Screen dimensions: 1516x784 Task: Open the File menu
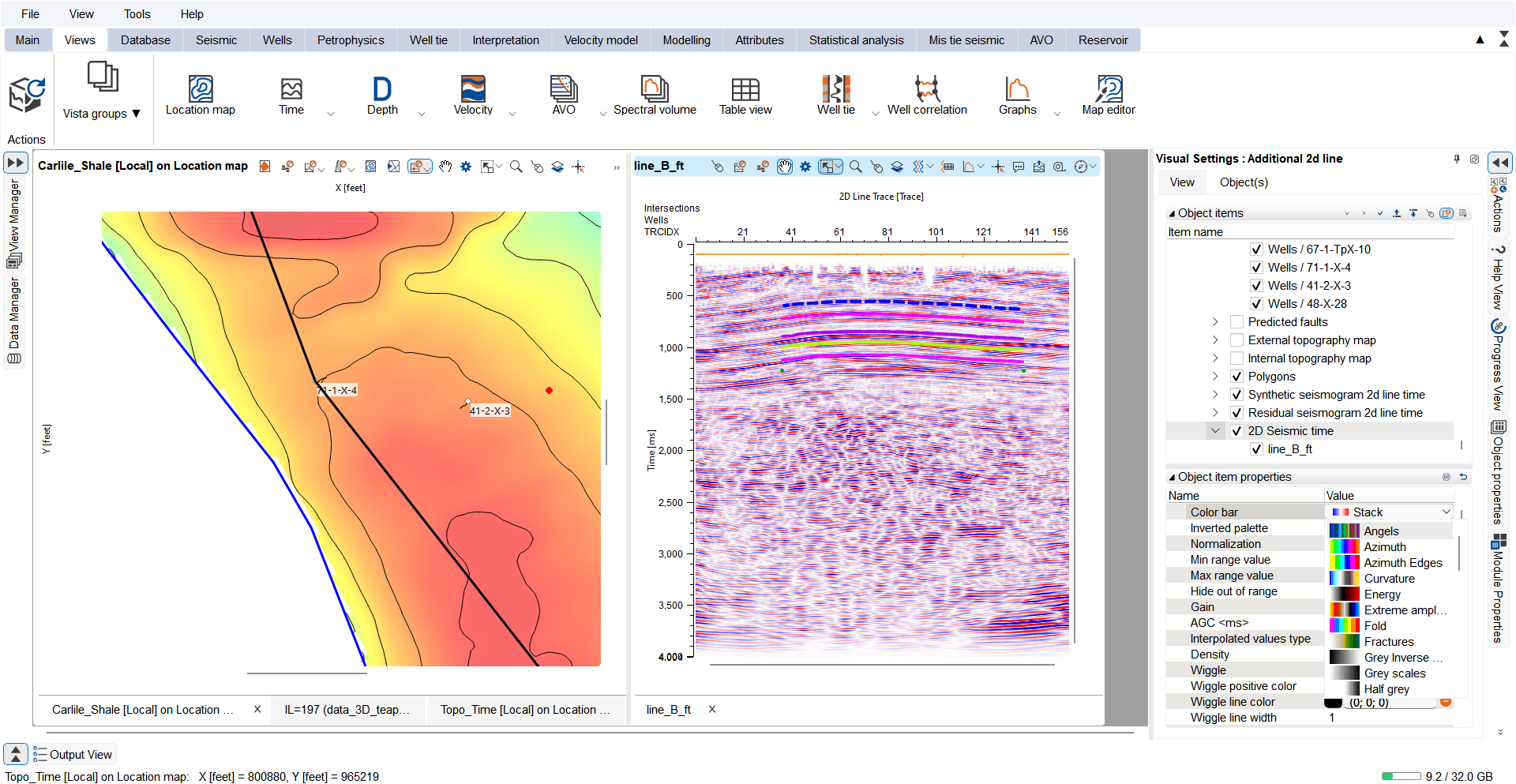click(x=30, y=14)
